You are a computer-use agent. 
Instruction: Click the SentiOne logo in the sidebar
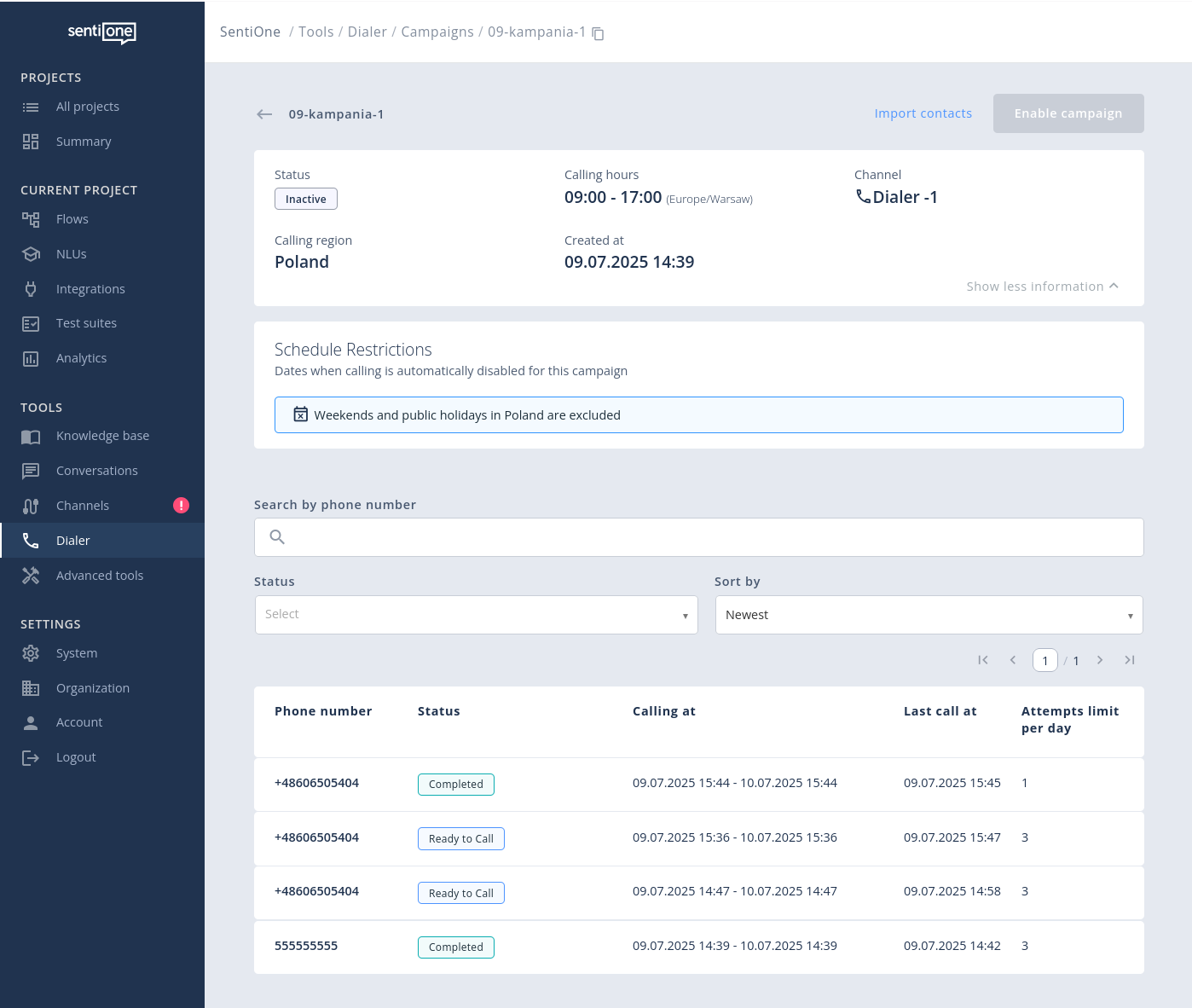[x=102, y=32]
